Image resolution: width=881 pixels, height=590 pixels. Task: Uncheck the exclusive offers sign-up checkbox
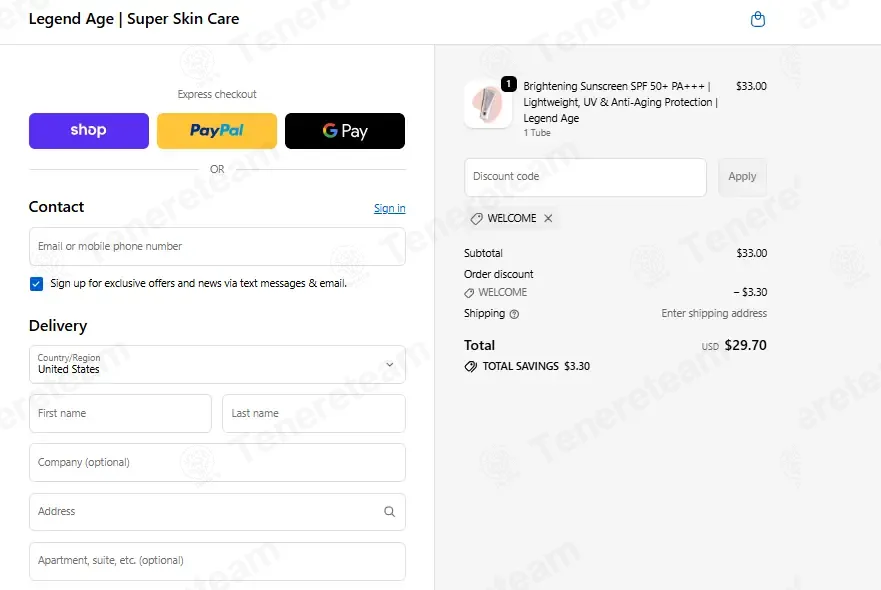pyautogui.click(x=37, y=284)
